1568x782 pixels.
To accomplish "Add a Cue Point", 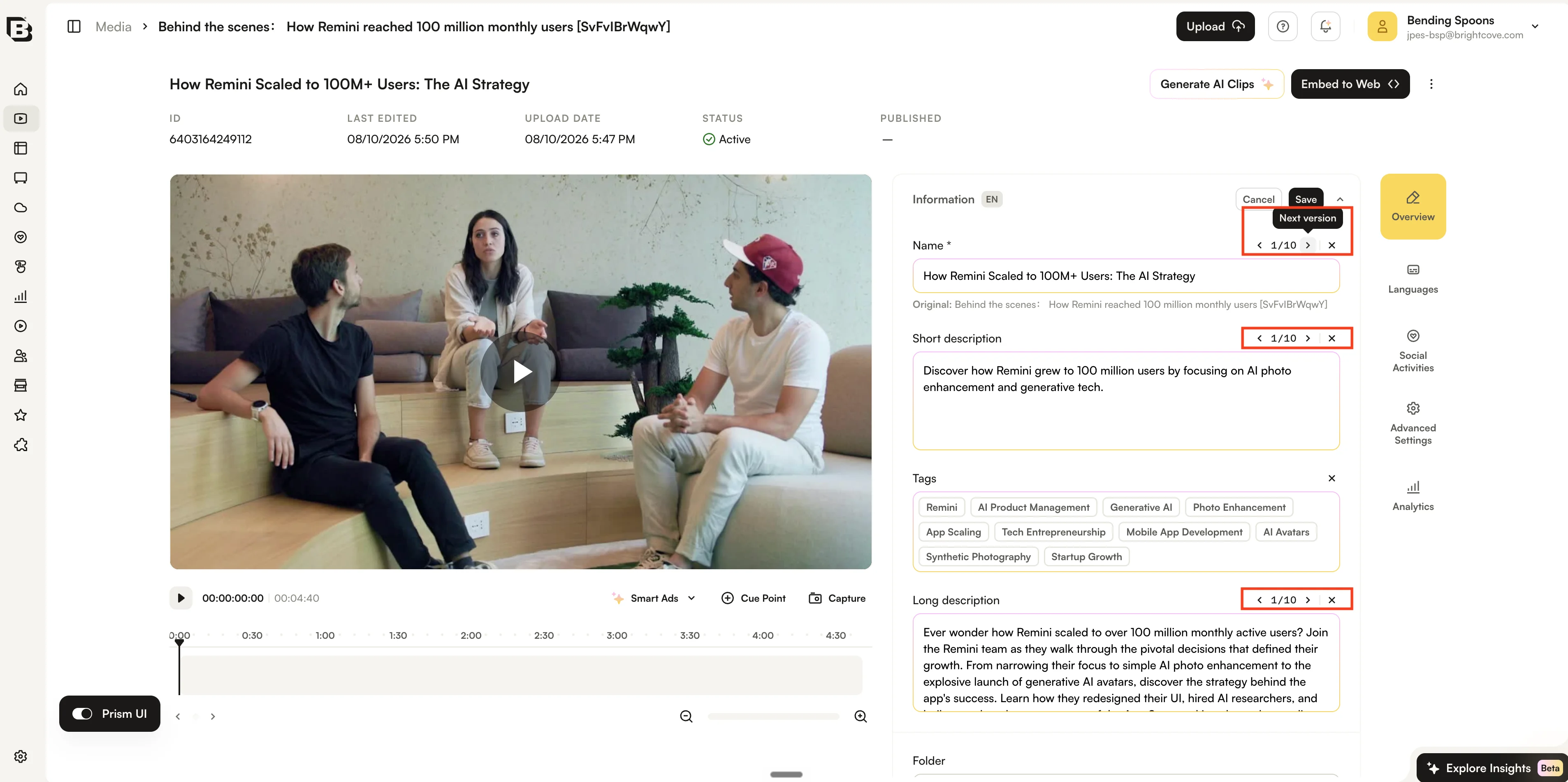I will [753, 598].
